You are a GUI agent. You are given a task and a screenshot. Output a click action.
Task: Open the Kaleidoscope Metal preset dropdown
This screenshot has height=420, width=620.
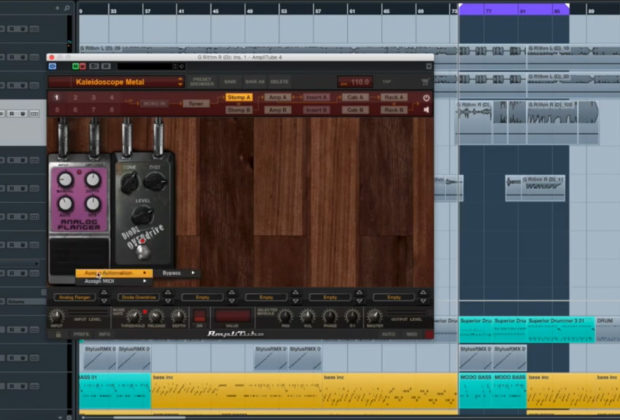coord(117,82)
